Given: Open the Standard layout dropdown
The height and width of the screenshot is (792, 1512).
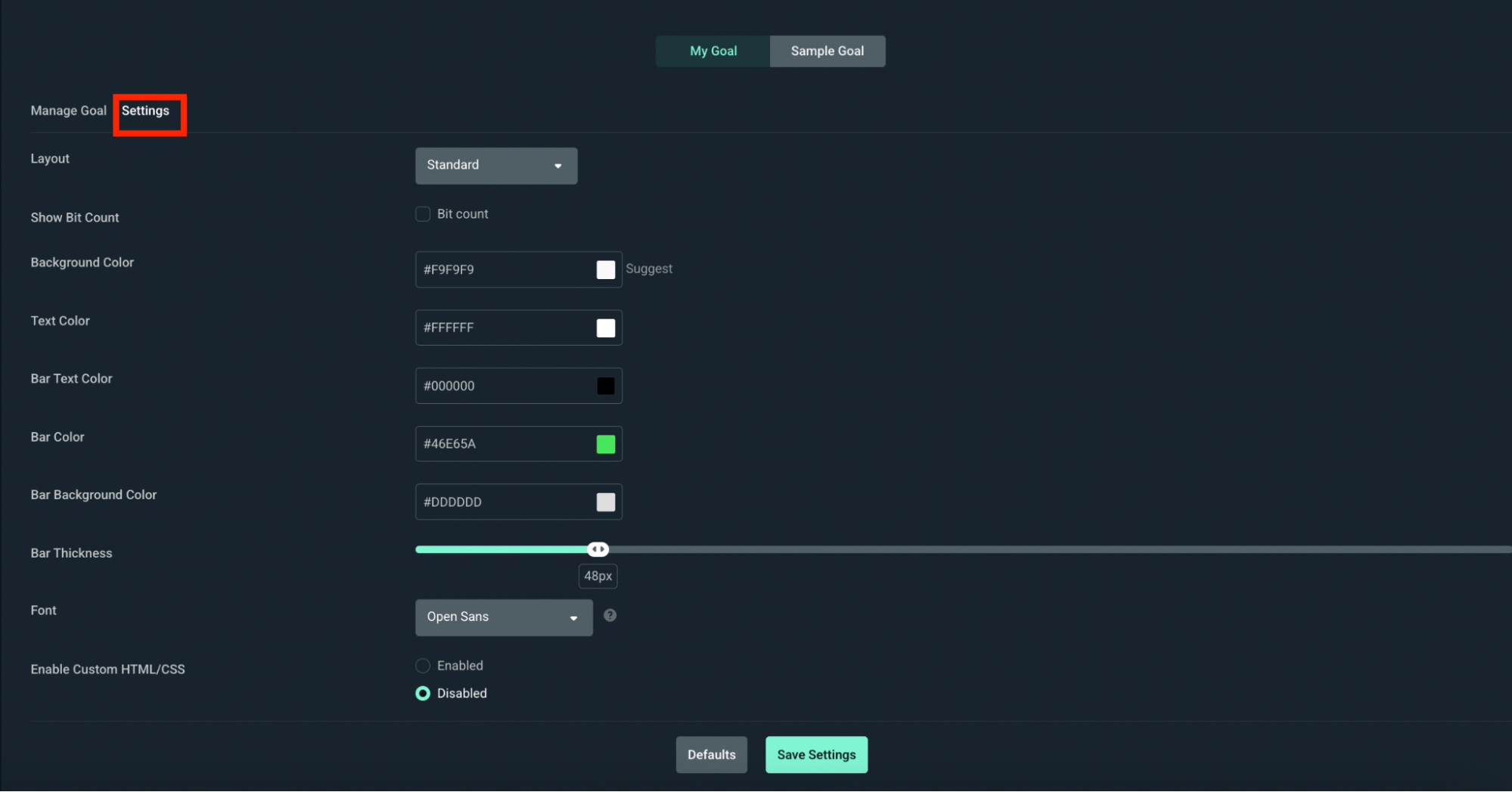Looking at the screenshot, I should (495, 166).
